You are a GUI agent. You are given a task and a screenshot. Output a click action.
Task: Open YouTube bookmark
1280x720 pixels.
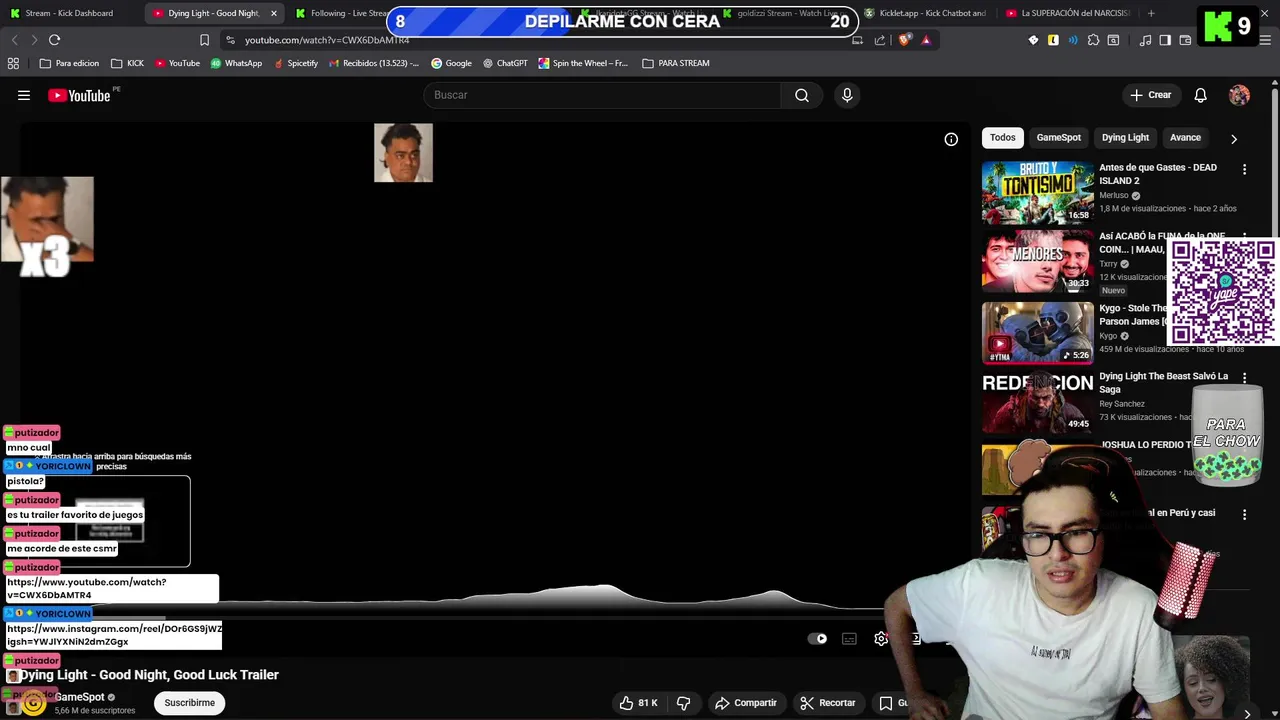(x=177, y=63)
